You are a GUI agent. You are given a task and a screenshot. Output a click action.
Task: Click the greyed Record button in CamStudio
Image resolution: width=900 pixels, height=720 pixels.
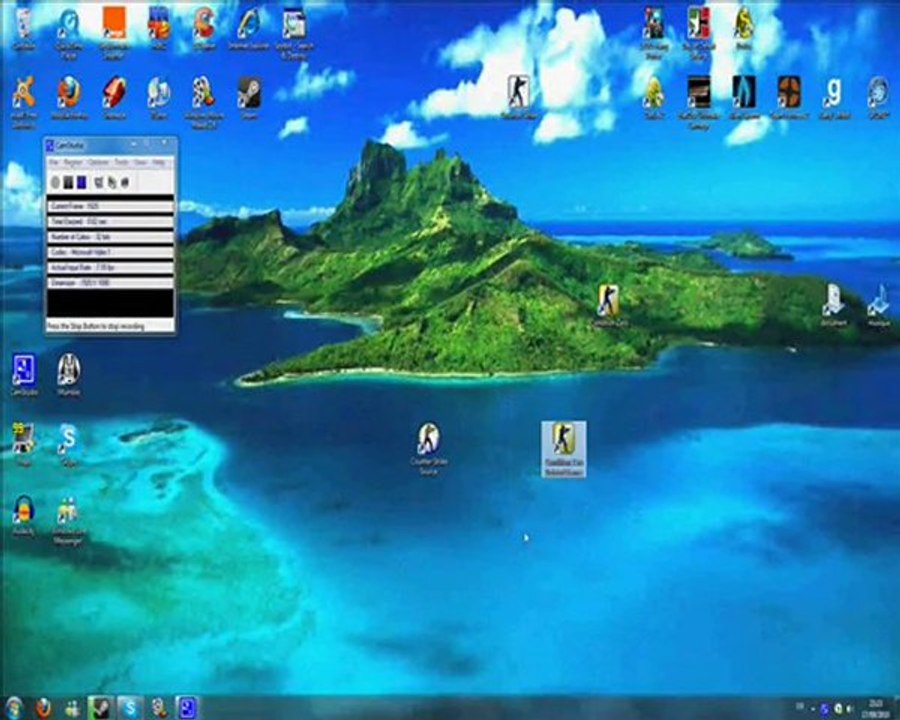tap(55, 183)
